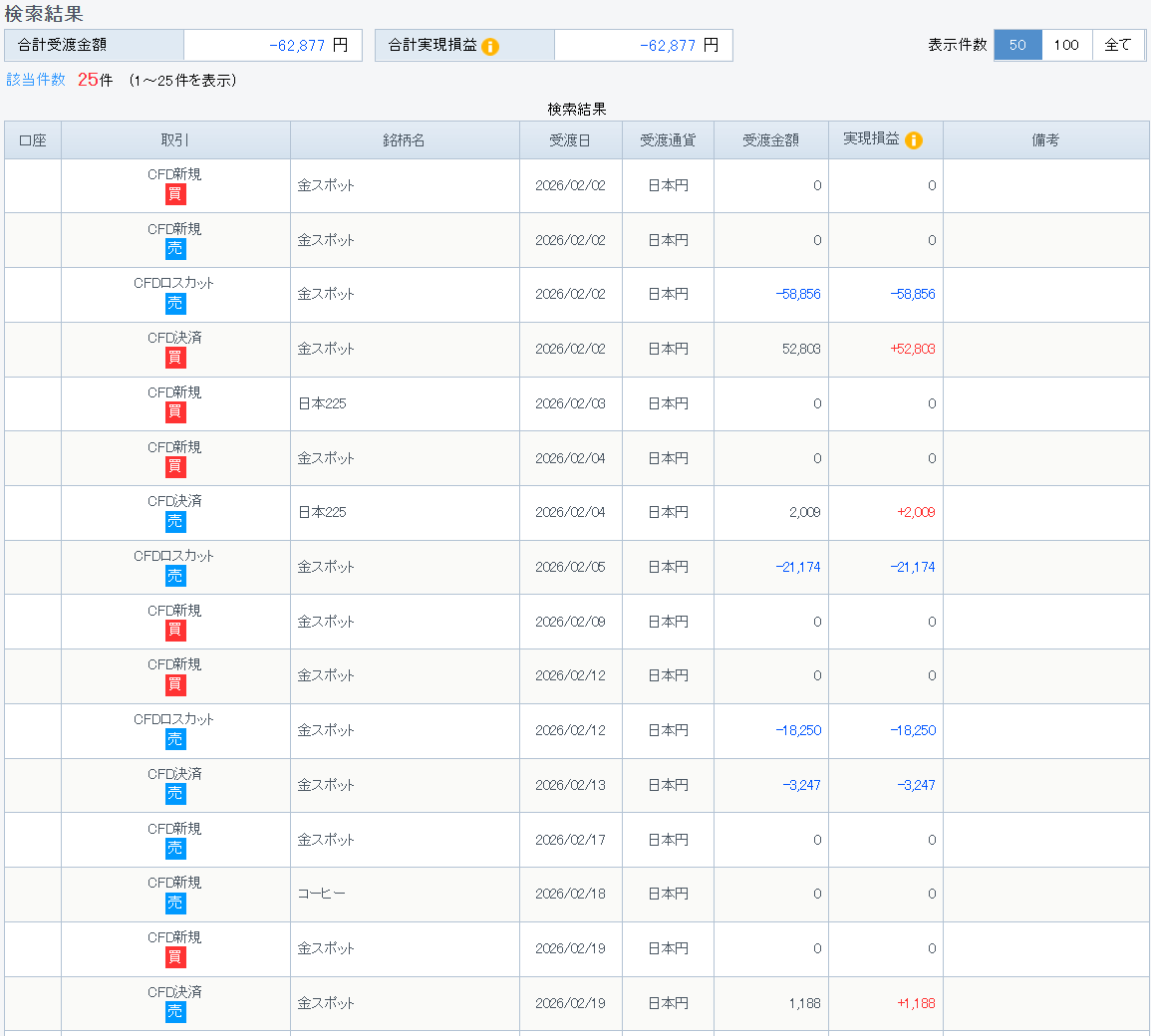Click info icon beside 合計実現損益
The height and width of the screenshot is (1036, 1151).
[490, 46]
